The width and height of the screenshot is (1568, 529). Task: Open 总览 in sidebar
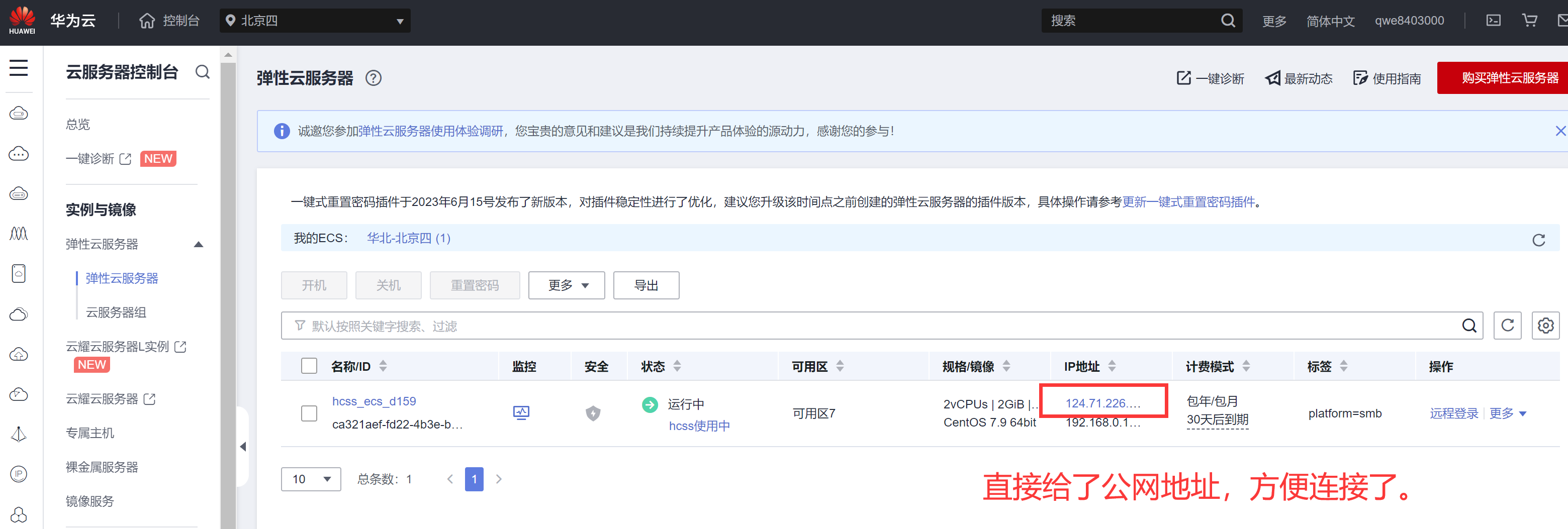(78, 124)
